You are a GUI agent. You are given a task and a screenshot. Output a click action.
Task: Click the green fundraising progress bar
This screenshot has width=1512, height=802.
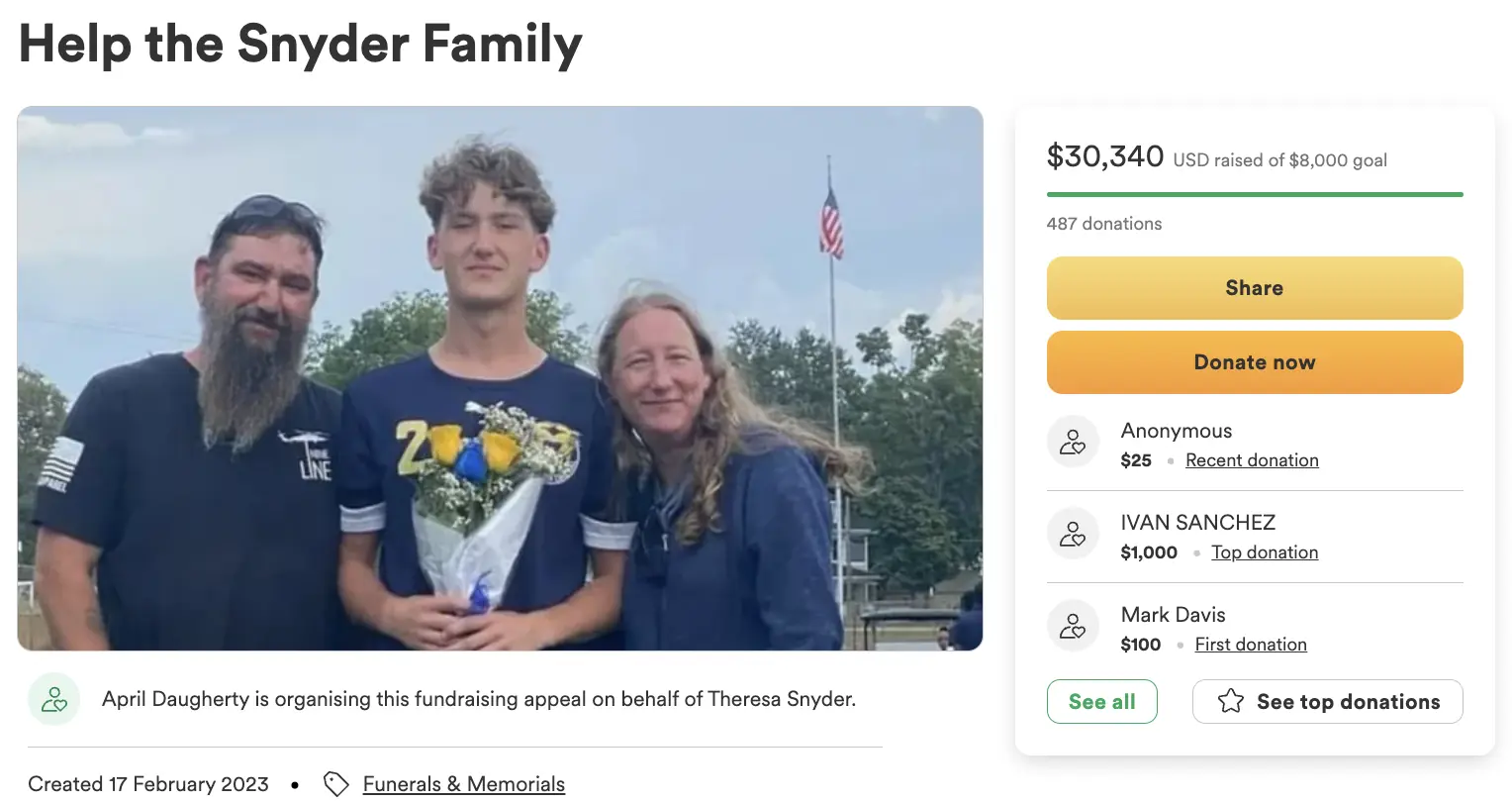pos(1255,194)
